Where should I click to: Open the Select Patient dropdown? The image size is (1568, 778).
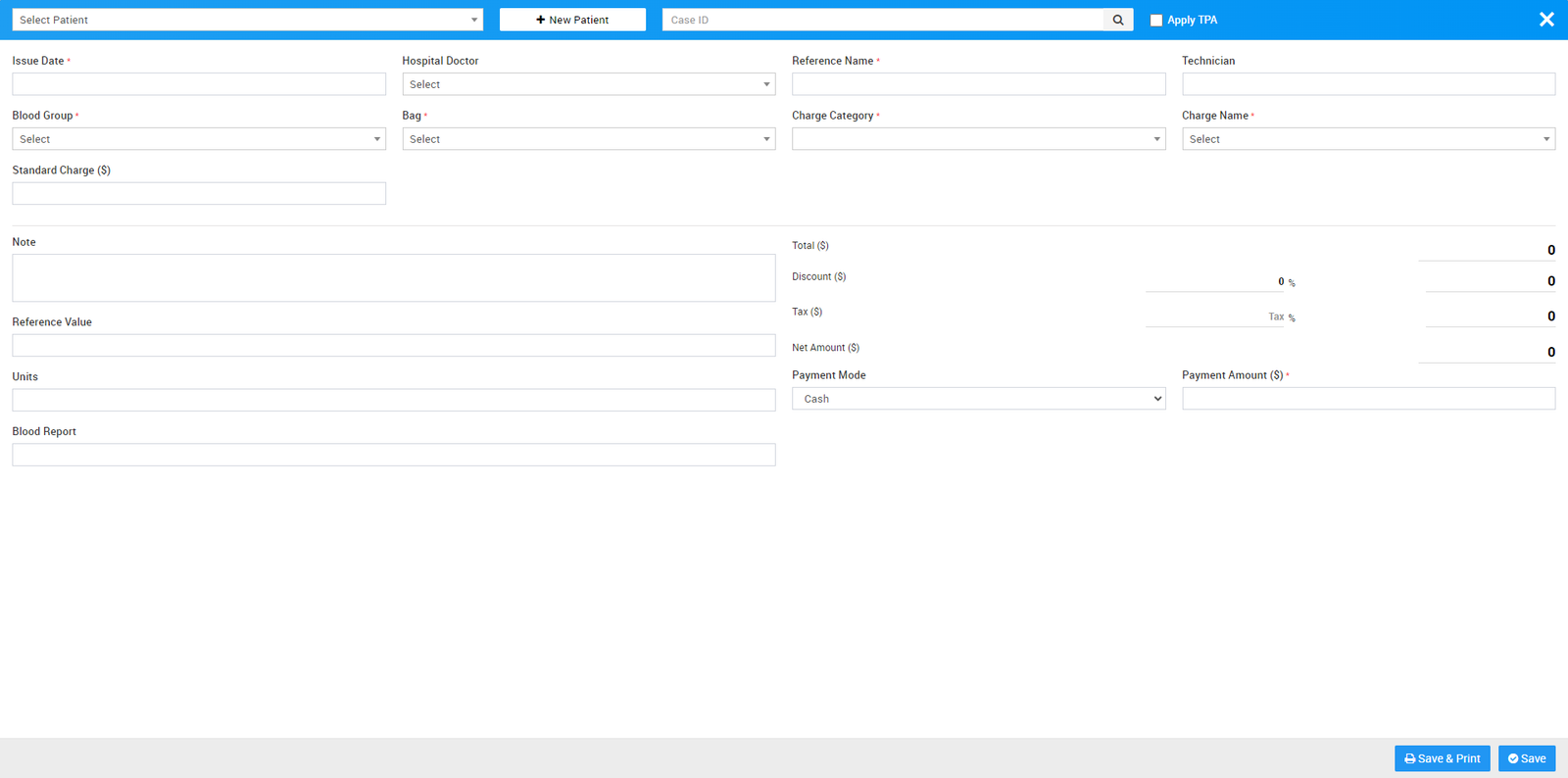click(x=247, y=20)
